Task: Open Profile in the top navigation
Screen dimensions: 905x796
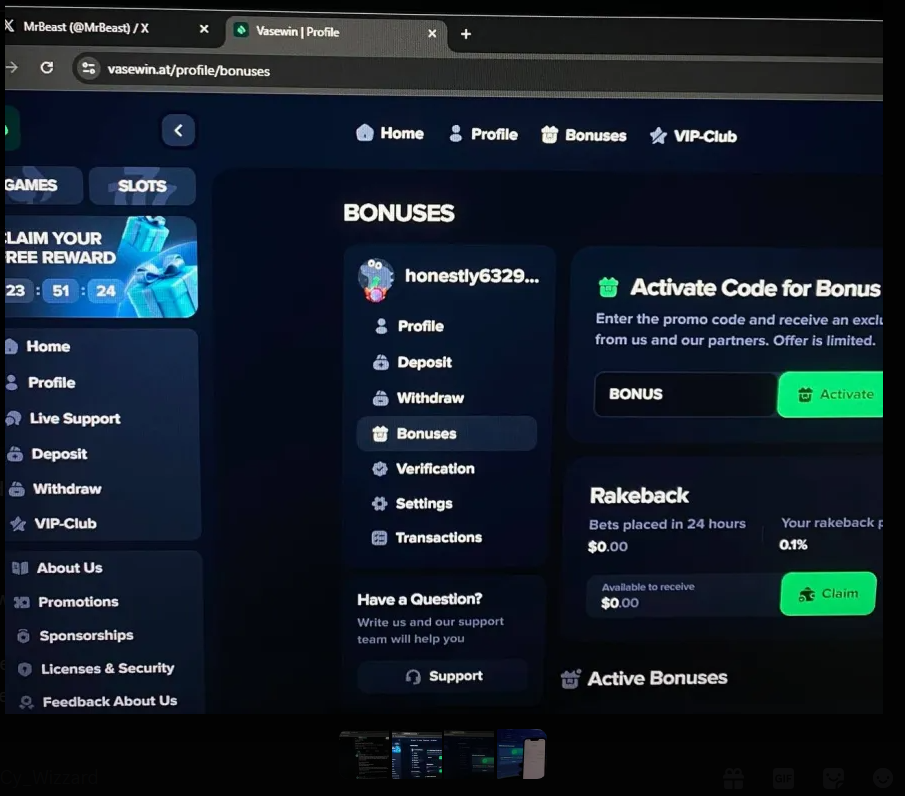Action: coord(483,134)
